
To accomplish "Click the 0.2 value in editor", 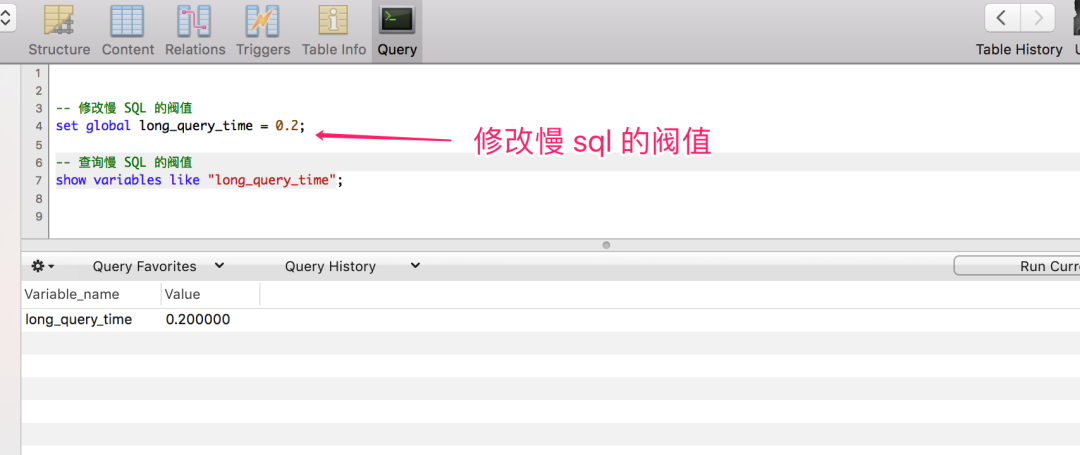I will click(x=287, y=126).
